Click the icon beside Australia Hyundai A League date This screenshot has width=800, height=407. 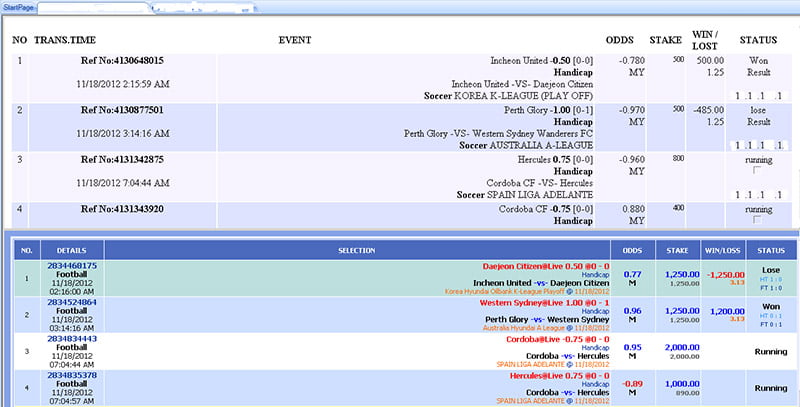point(569,328)
